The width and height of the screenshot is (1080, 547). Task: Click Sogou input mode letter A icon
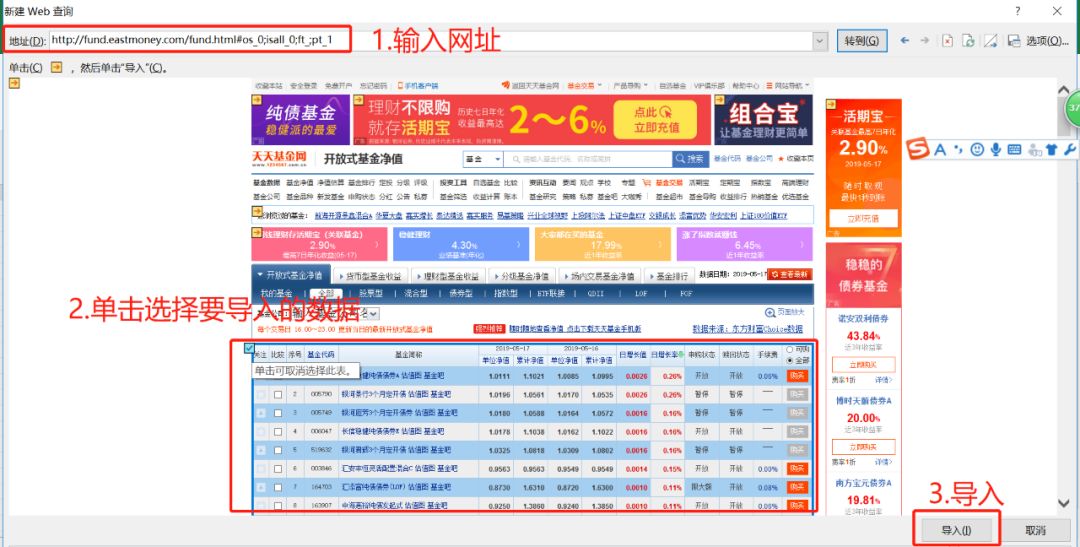pyautogui.click(x=940, y=149)
